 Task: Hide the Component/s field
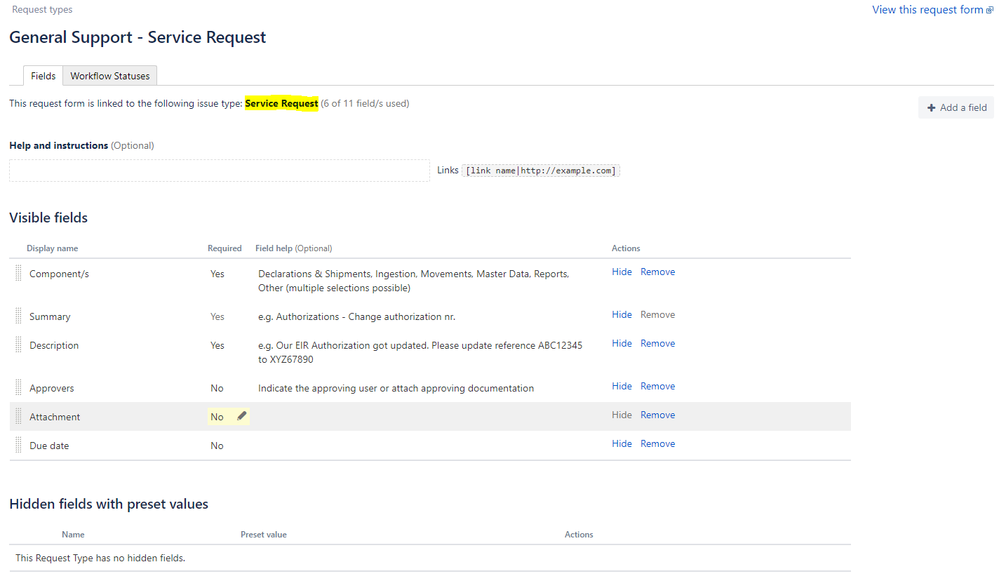coord(622,272)
